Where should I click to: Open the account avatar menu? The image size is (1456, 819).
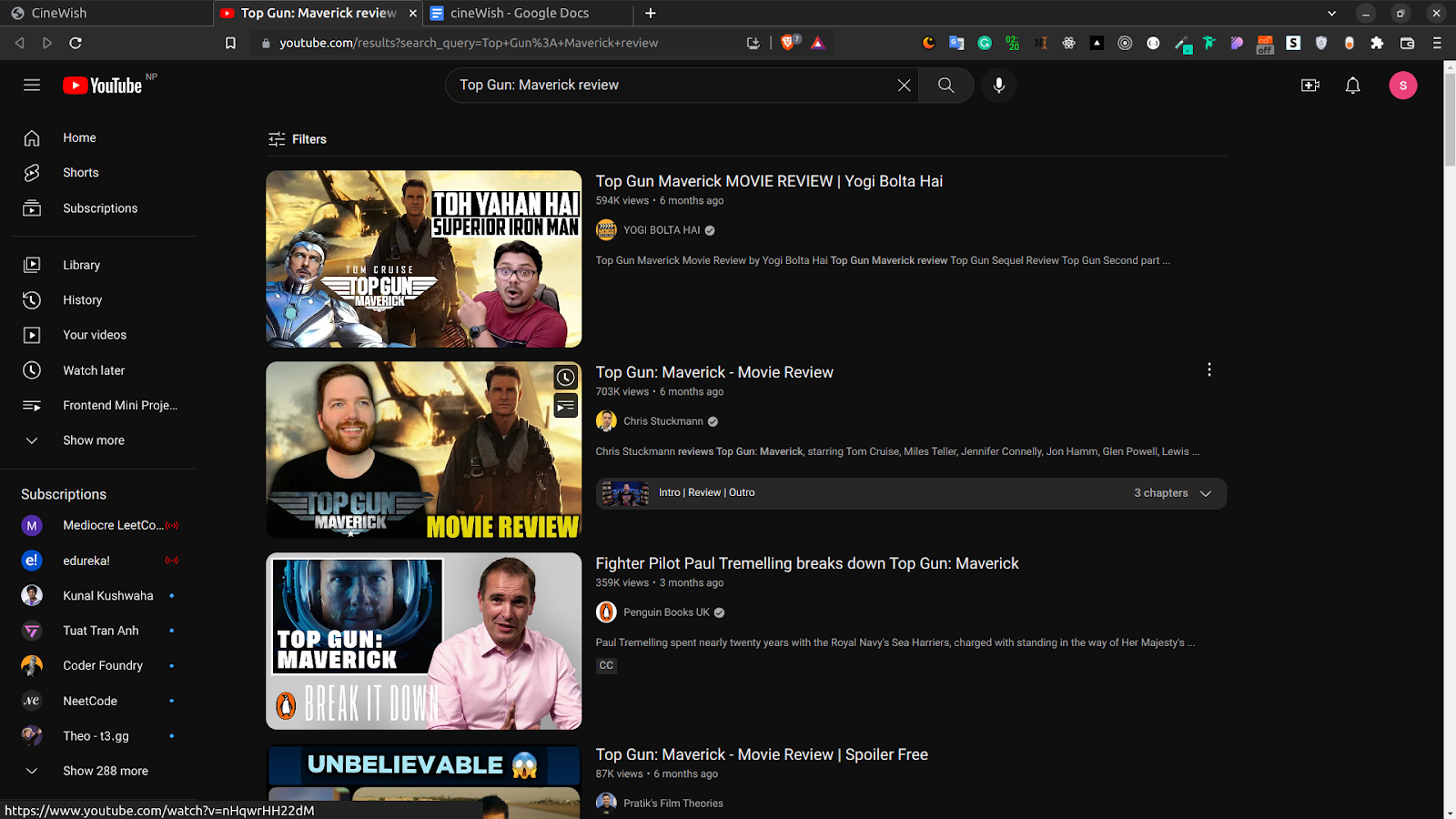click(x=1403, y=85)
